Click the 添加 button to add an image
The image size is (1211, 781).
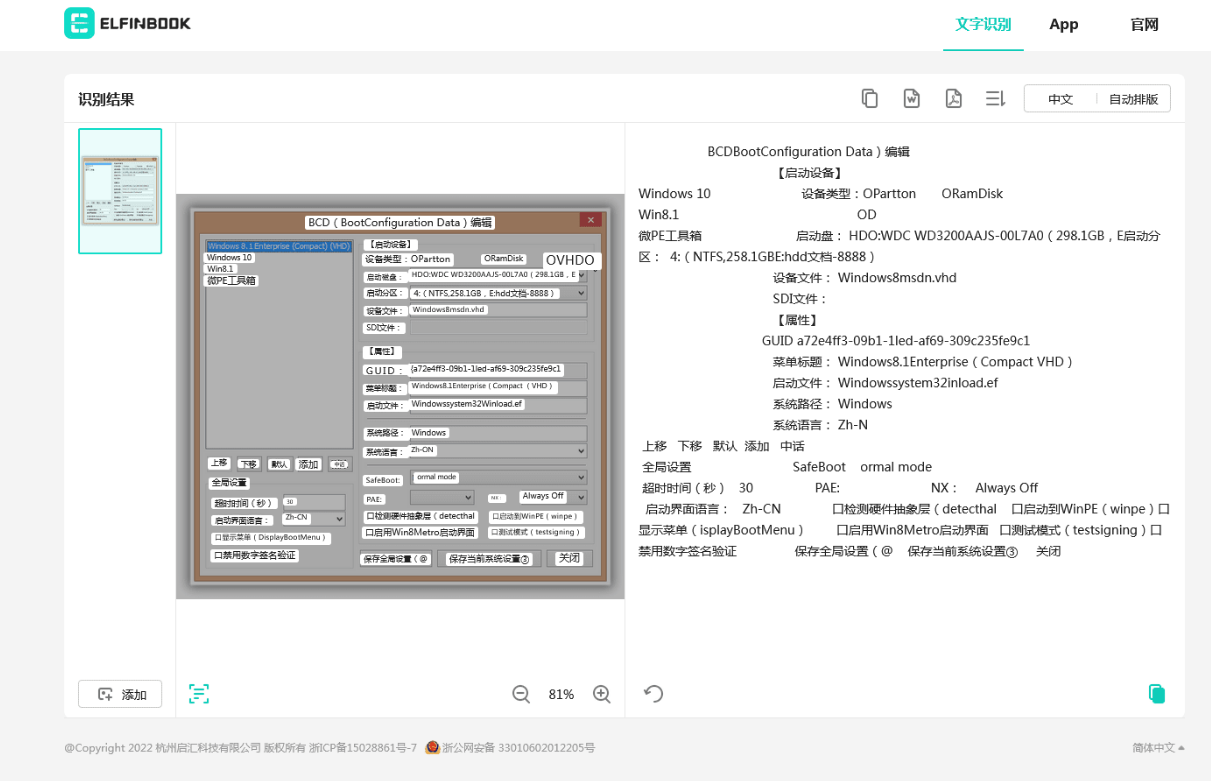point(121,694)
